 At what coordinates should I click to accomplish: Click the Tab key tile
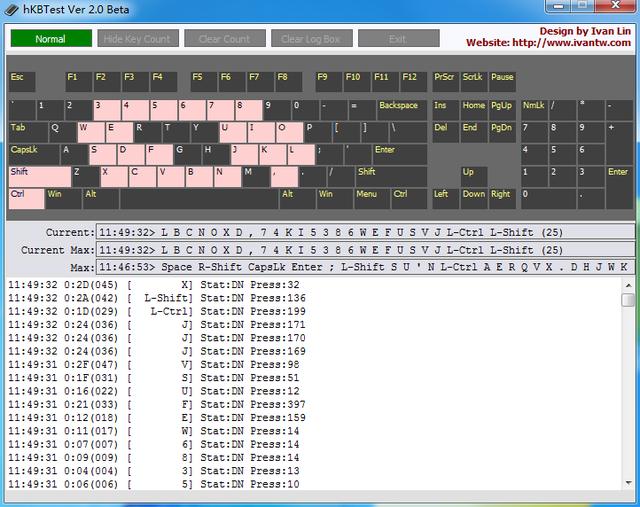(x=28, y=132)
